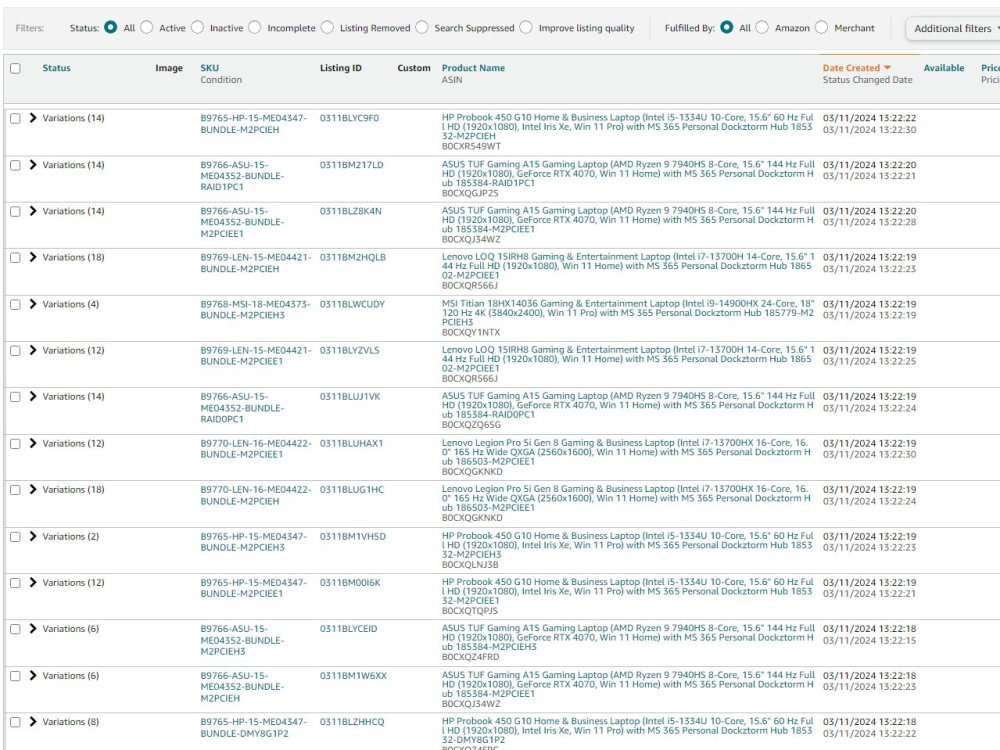Tick the select-all checkbox in table header
This screenshot has width=1000, height=750.
click(15, 68)
